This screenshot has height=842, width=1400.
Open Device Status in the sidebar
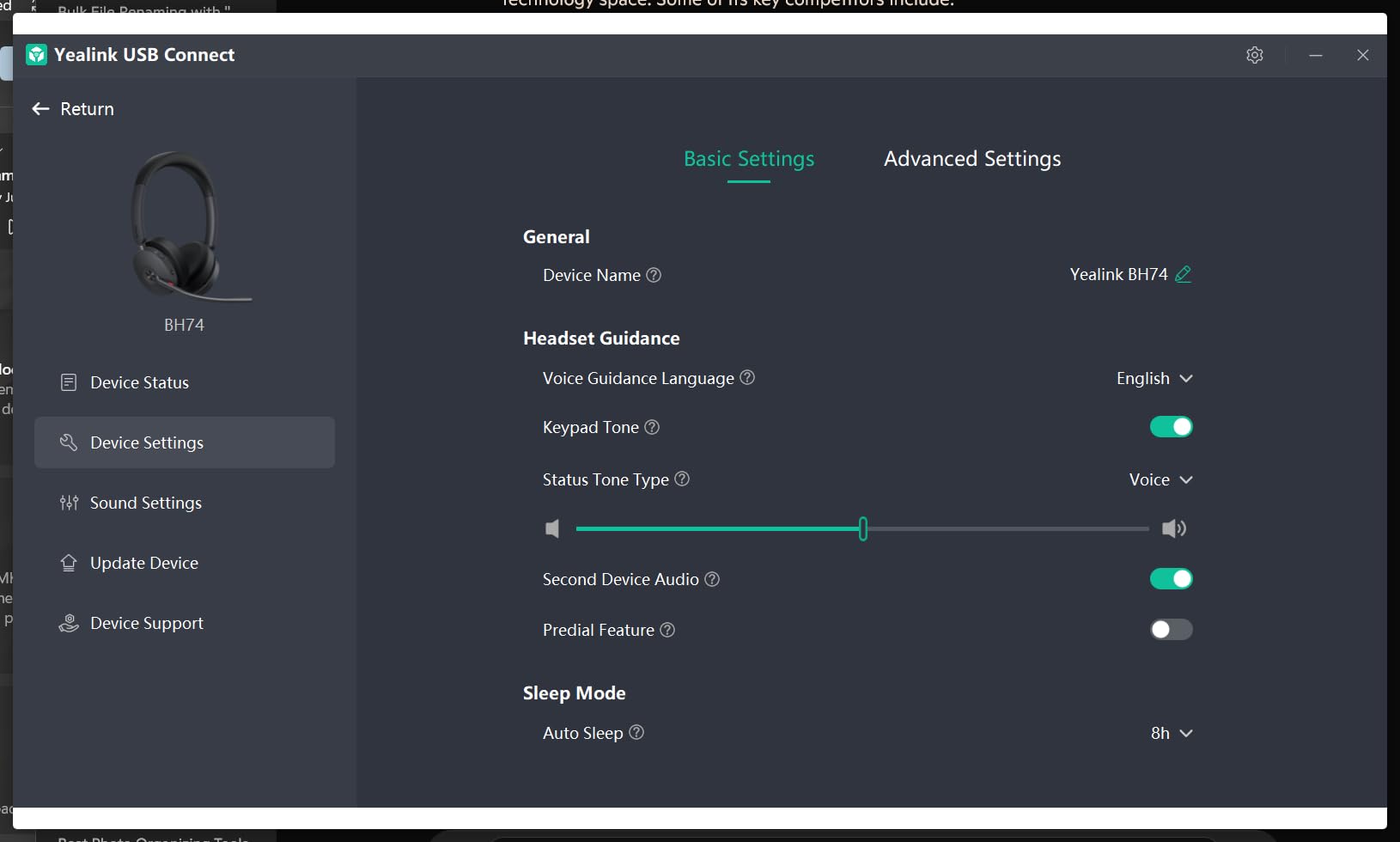(185, 382)
